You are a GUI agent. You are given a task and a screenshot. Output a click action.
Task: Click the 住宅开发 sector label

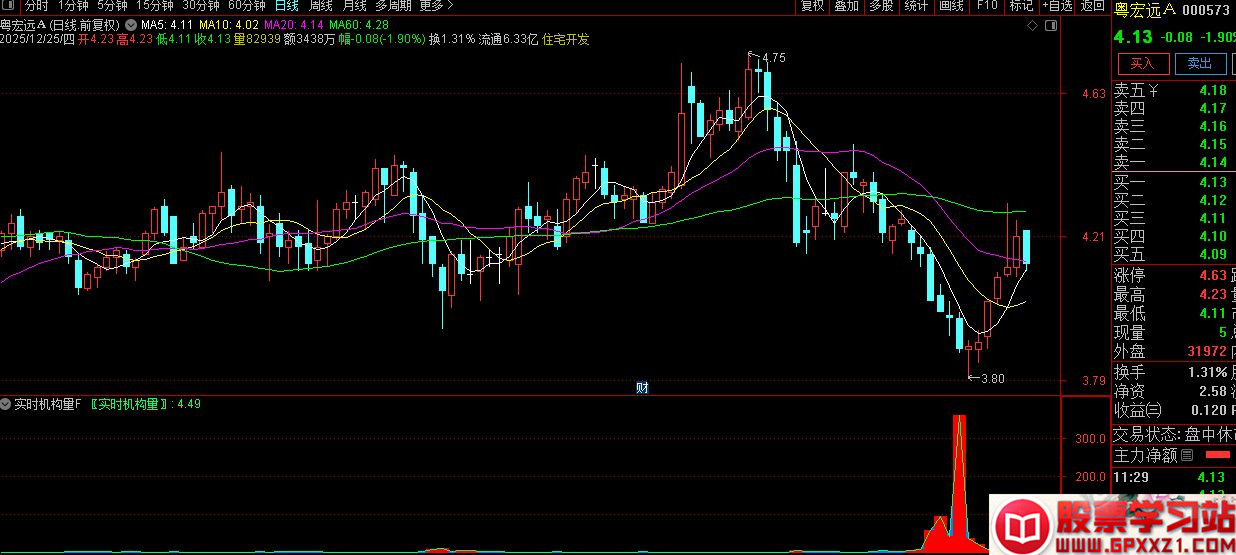(566, 40)
